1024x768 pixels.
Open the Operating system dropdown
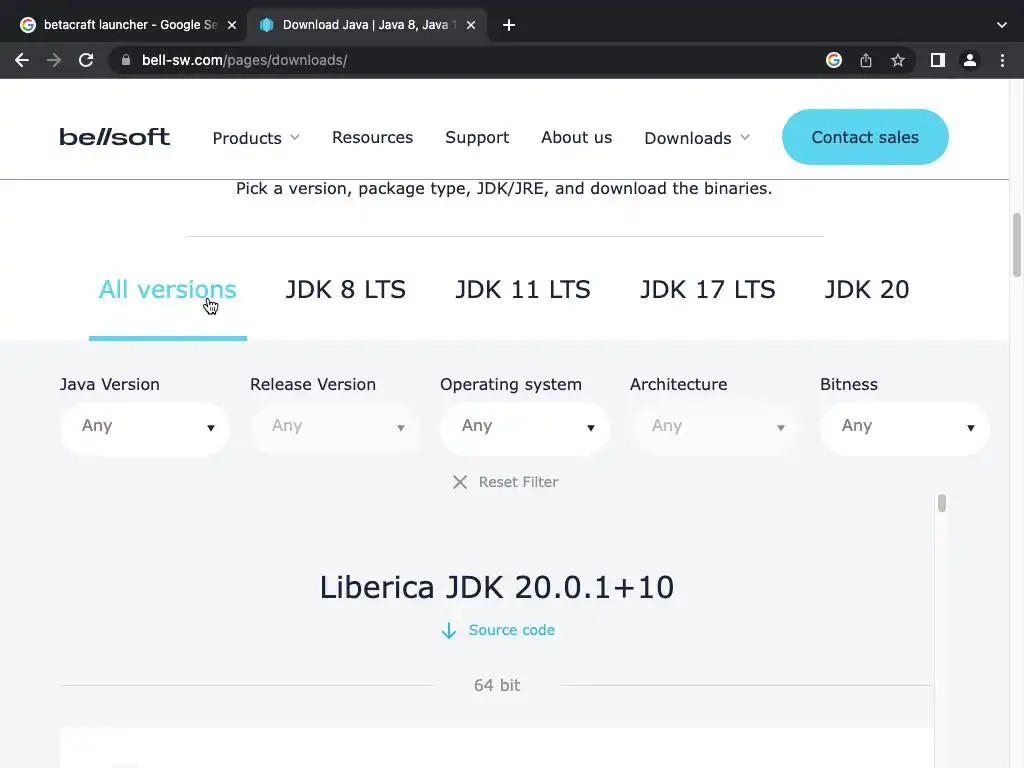[x=525, y=426]
